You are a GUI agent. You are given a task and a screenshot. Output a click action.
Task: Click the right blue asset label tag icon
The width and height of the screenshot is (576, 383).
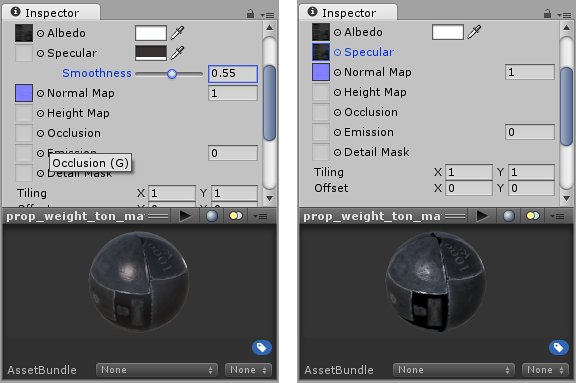(559, 347)
